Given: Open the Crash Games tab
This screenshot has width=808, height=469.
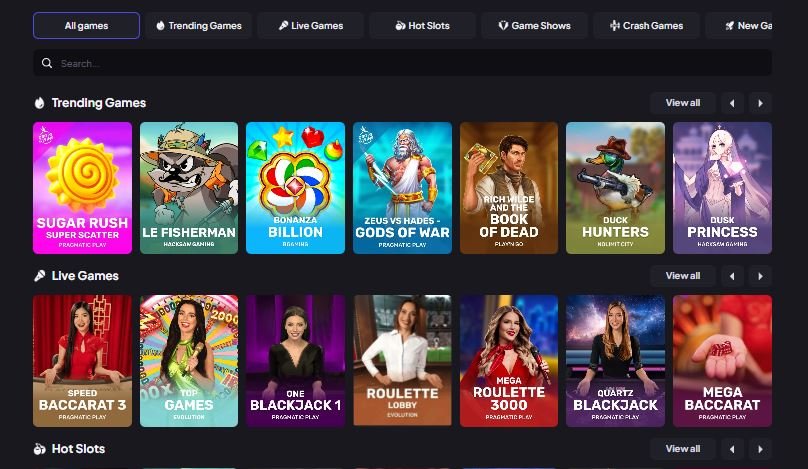Looking at the screenshot, I should [646, 25].
